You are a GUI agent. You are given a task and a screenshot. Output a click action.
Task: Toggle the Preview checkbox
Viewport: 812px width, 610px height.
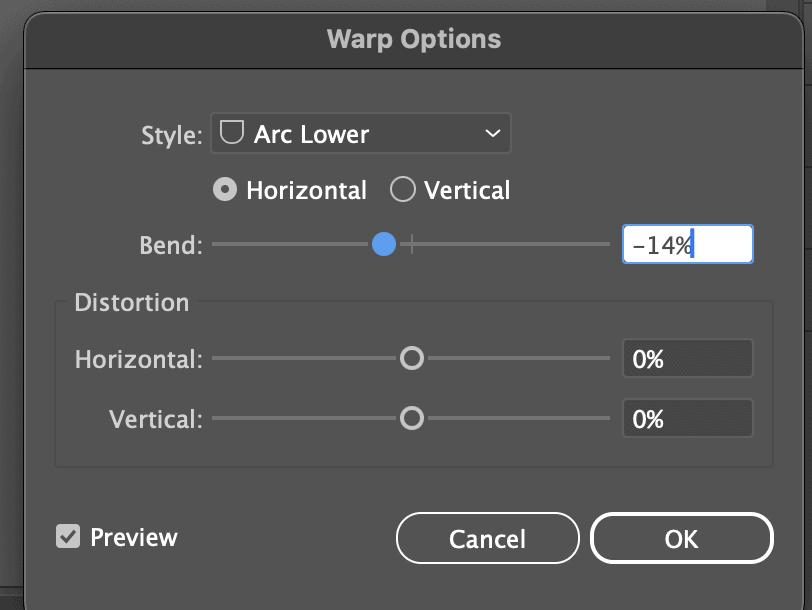point(68,537)
